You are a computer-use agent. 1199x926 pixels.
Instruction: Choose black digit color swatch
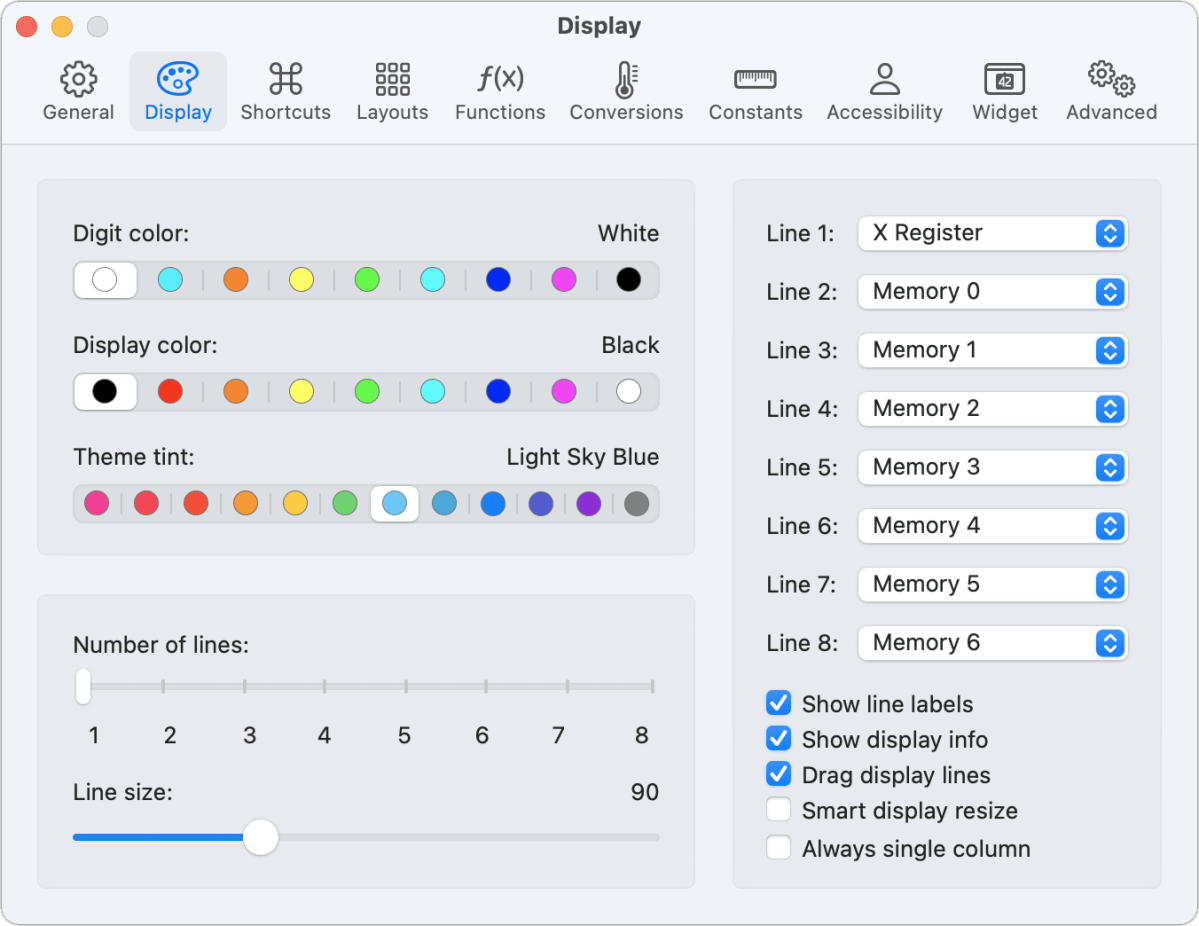point(629,280)
